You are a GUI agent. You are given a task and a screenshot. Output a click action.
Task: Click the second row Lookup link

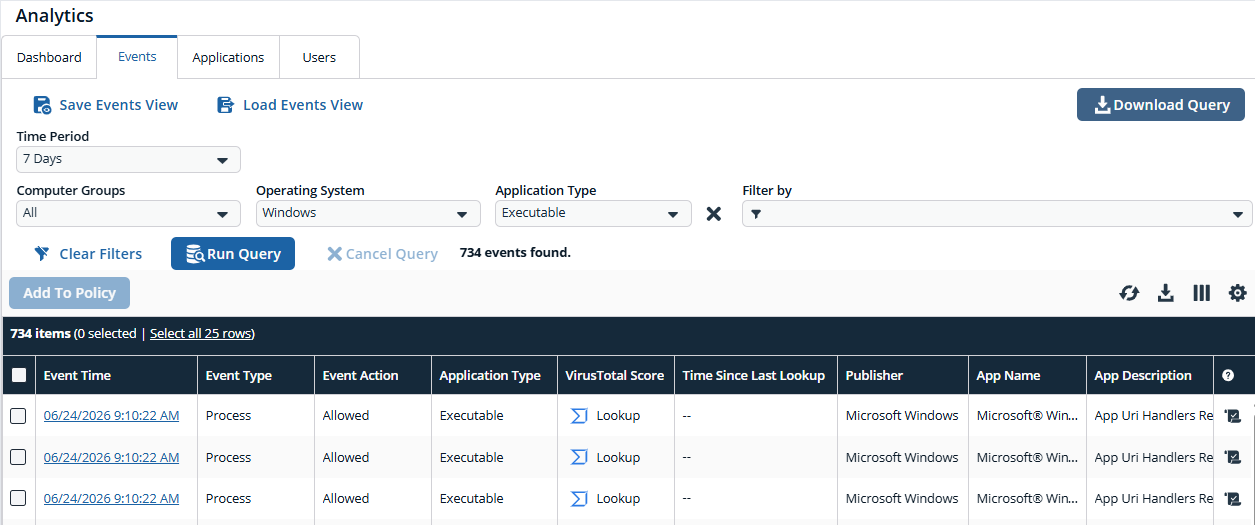click(618, 457)
